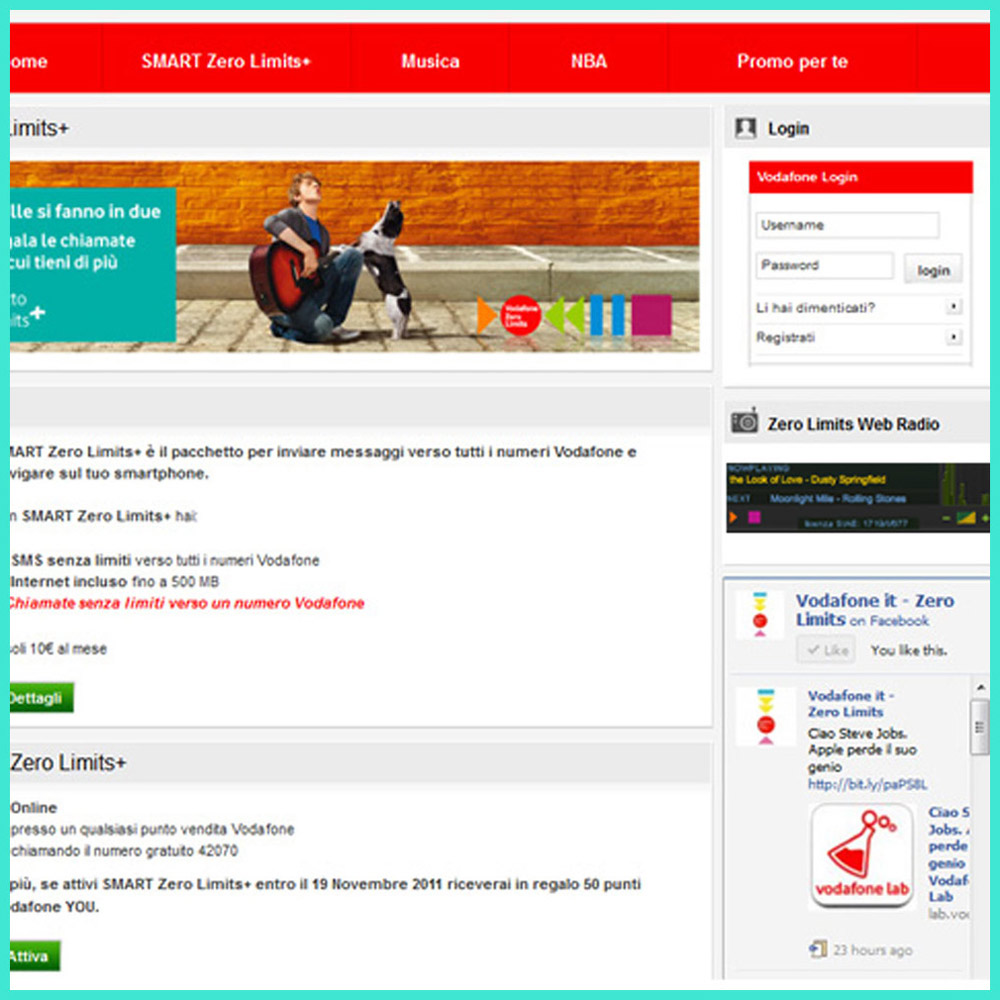Click the guitarist and dog banner image

(x=355, y=256)
